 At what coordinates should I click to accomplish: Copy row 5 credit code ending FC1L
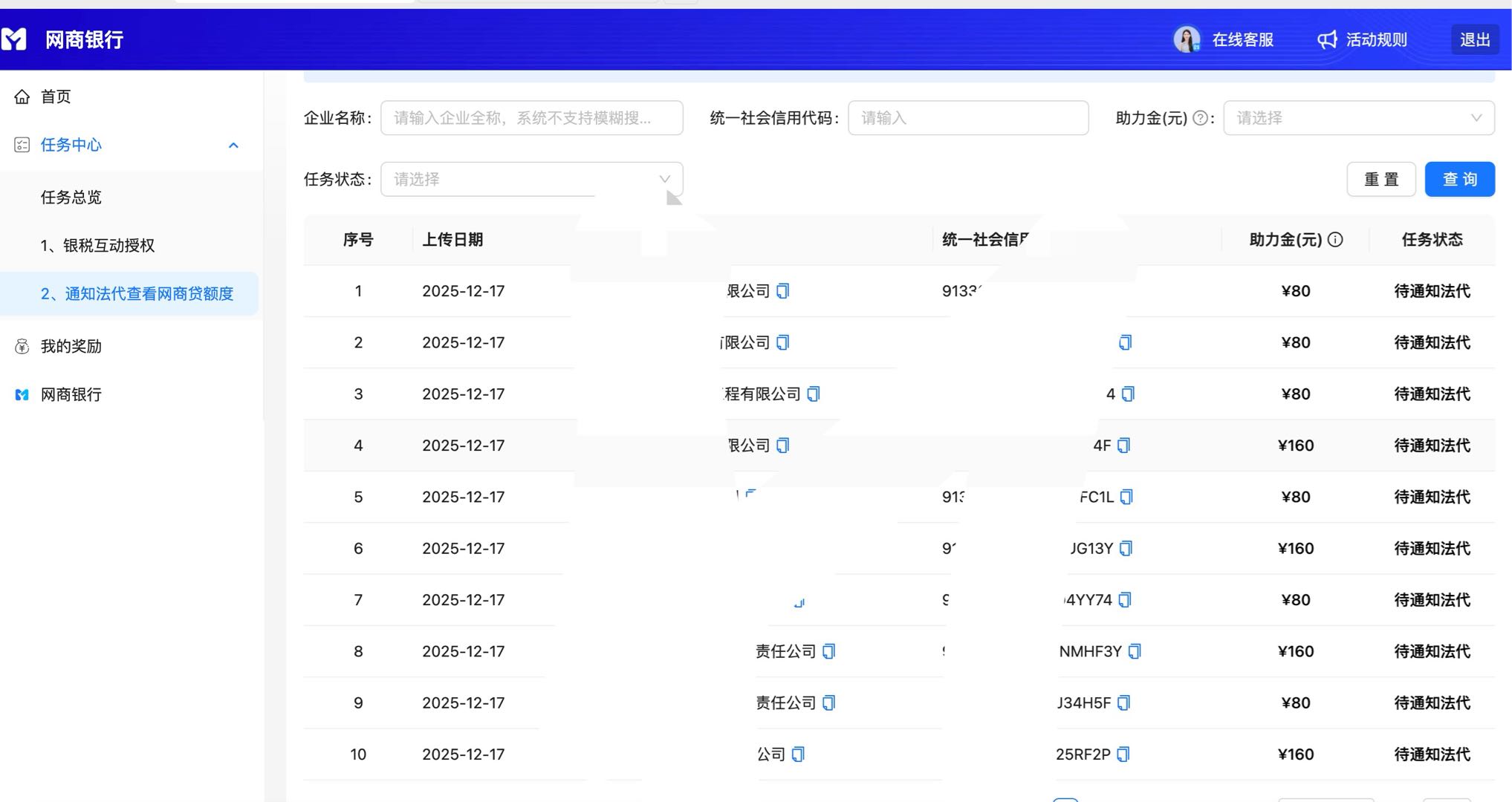[1127, 497]
